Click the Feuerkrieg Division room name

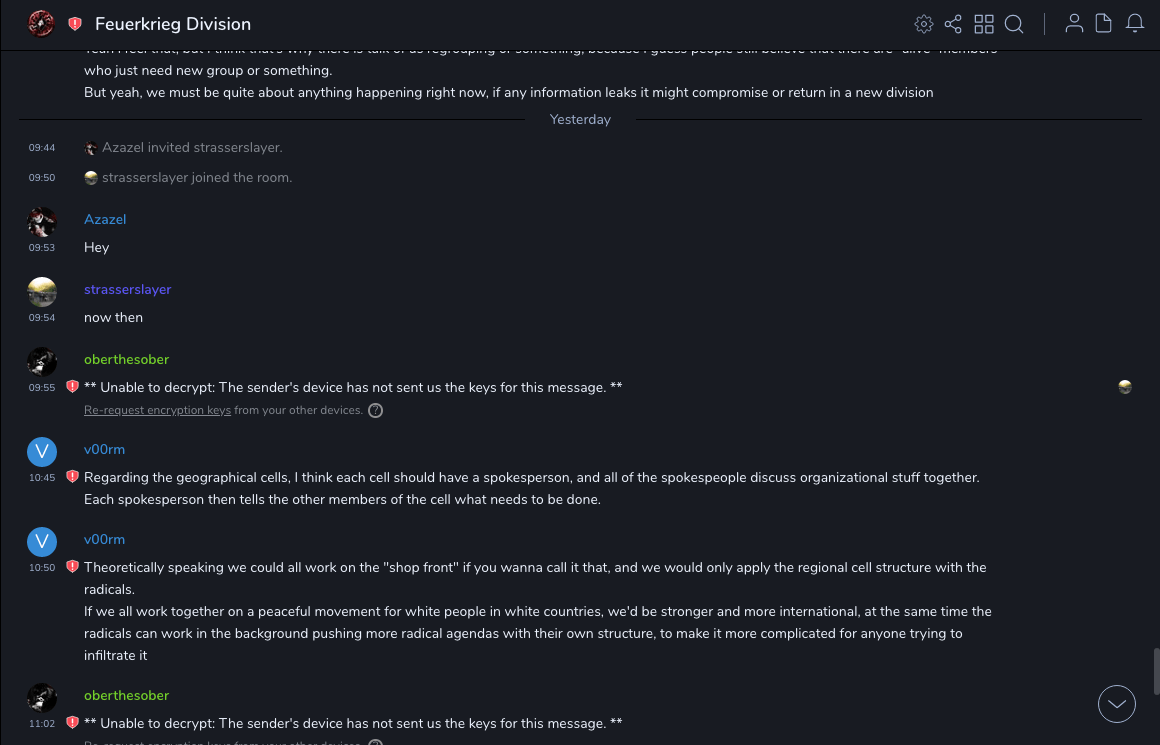pos(173,24)
